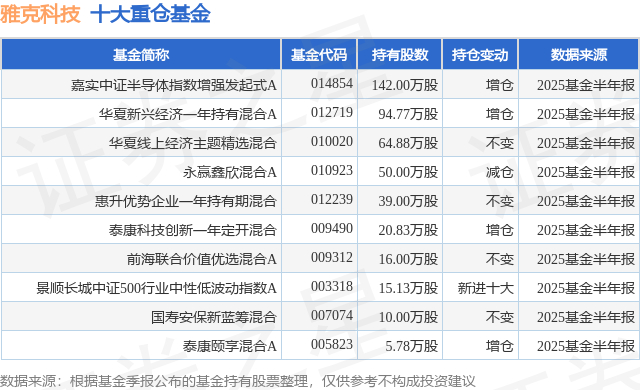Click the 5.78万股 holdings value

pyautogui.click(x=412, y=346)
